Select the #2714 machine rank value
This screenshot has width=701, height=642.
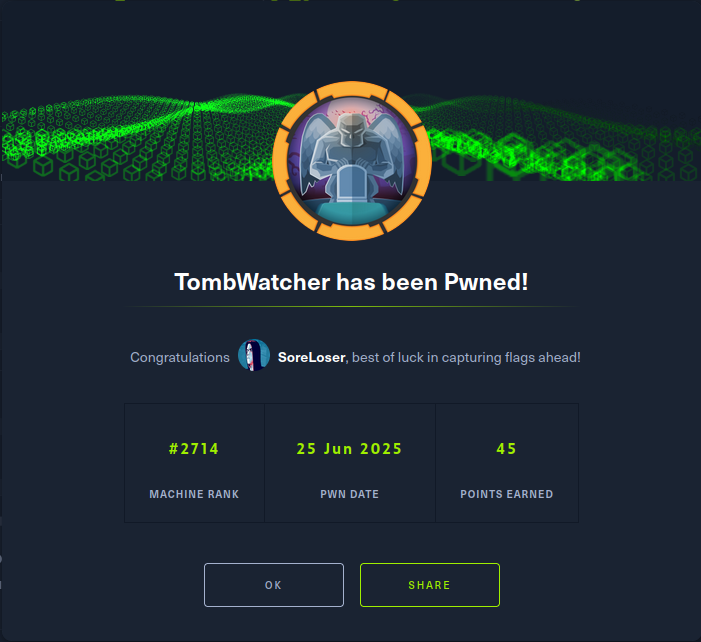(194, 448)
